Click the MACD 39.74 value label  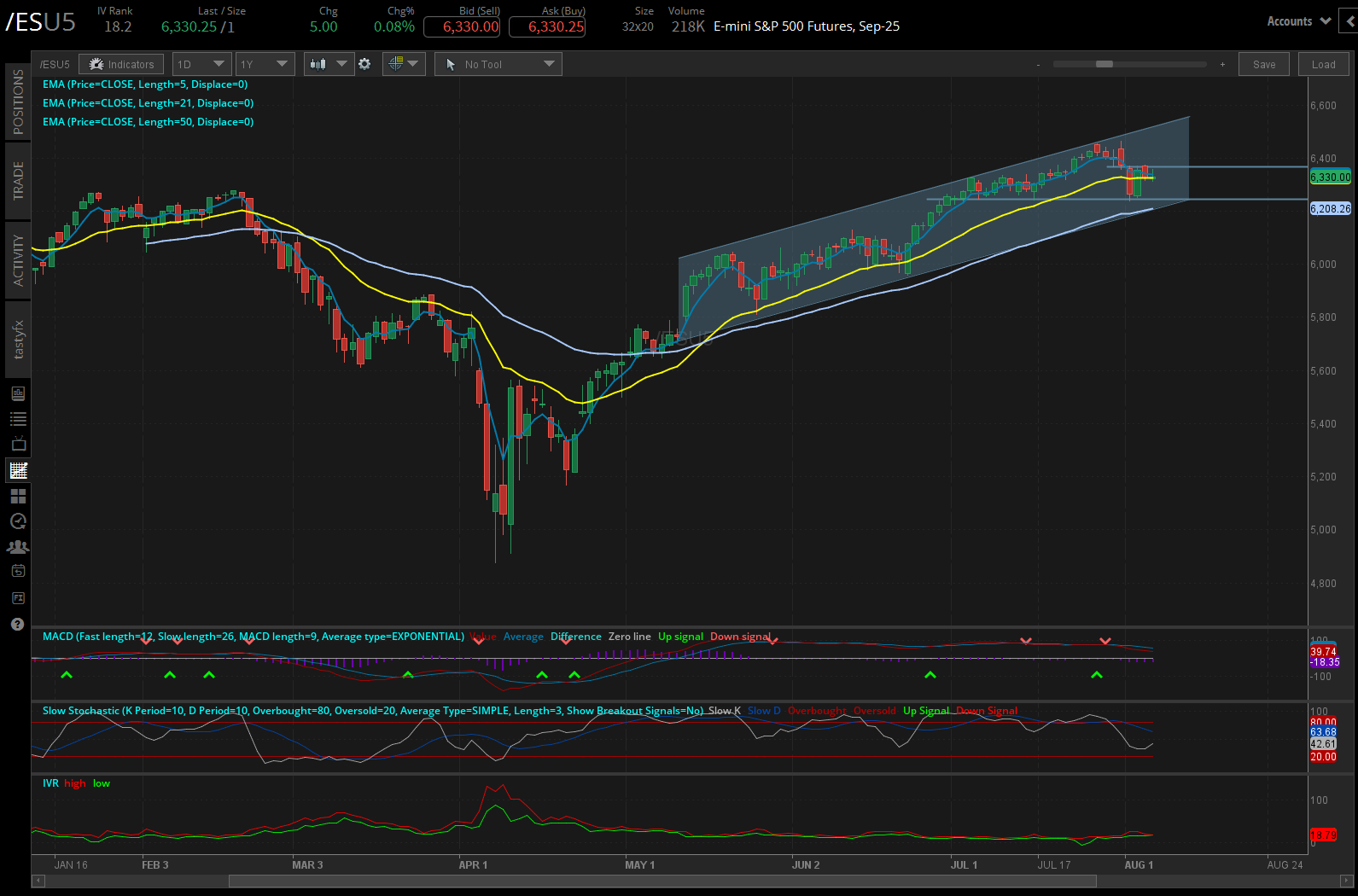1323,651
